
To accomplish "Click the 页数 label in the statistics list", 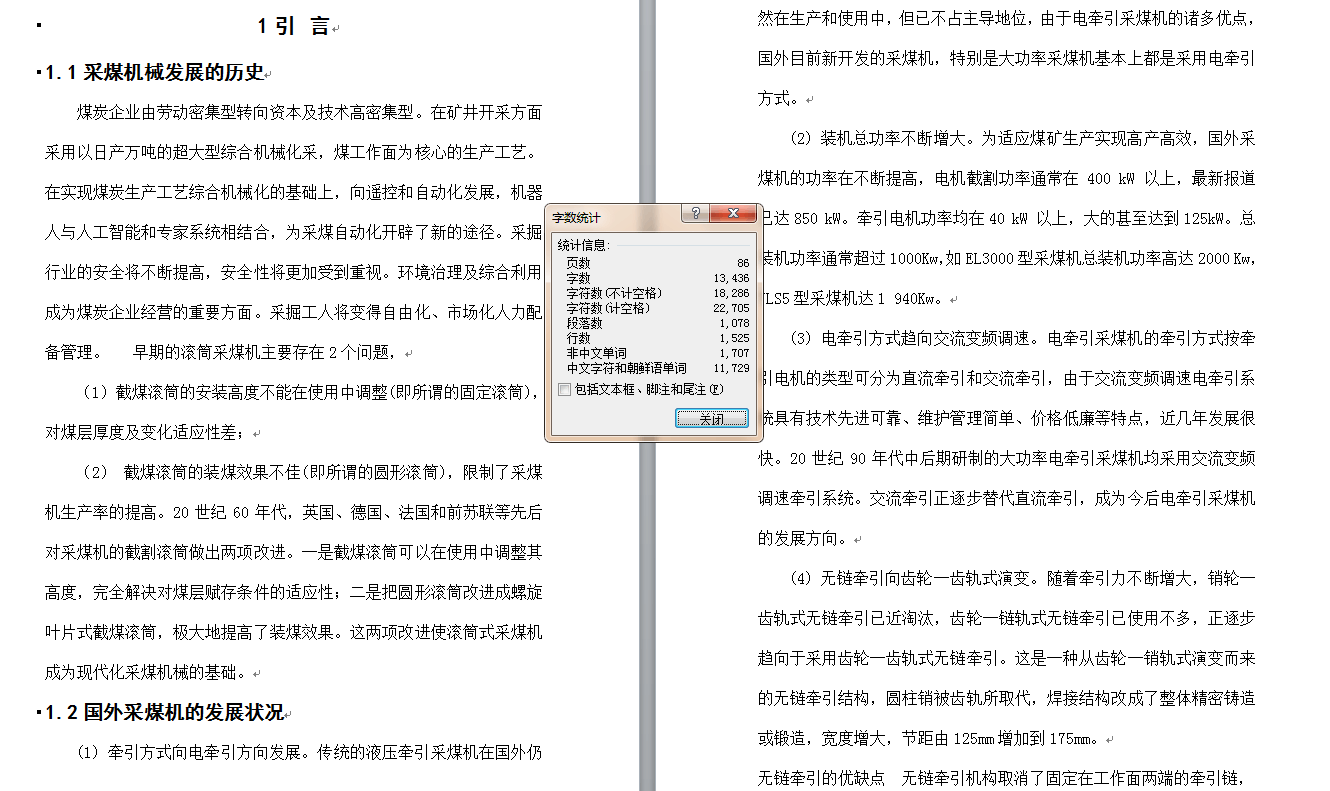I will point(578,263).
